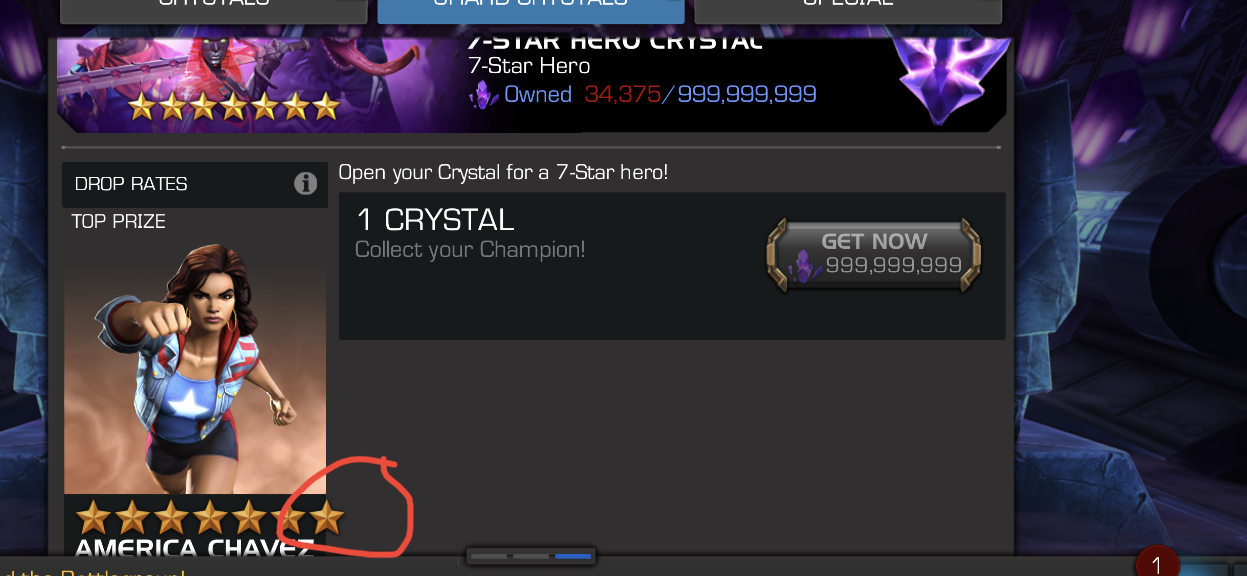Viewport: 1247px width, 576px height.
Task: Select the 1 Crystal offer panel
Action: pos(672,266)
